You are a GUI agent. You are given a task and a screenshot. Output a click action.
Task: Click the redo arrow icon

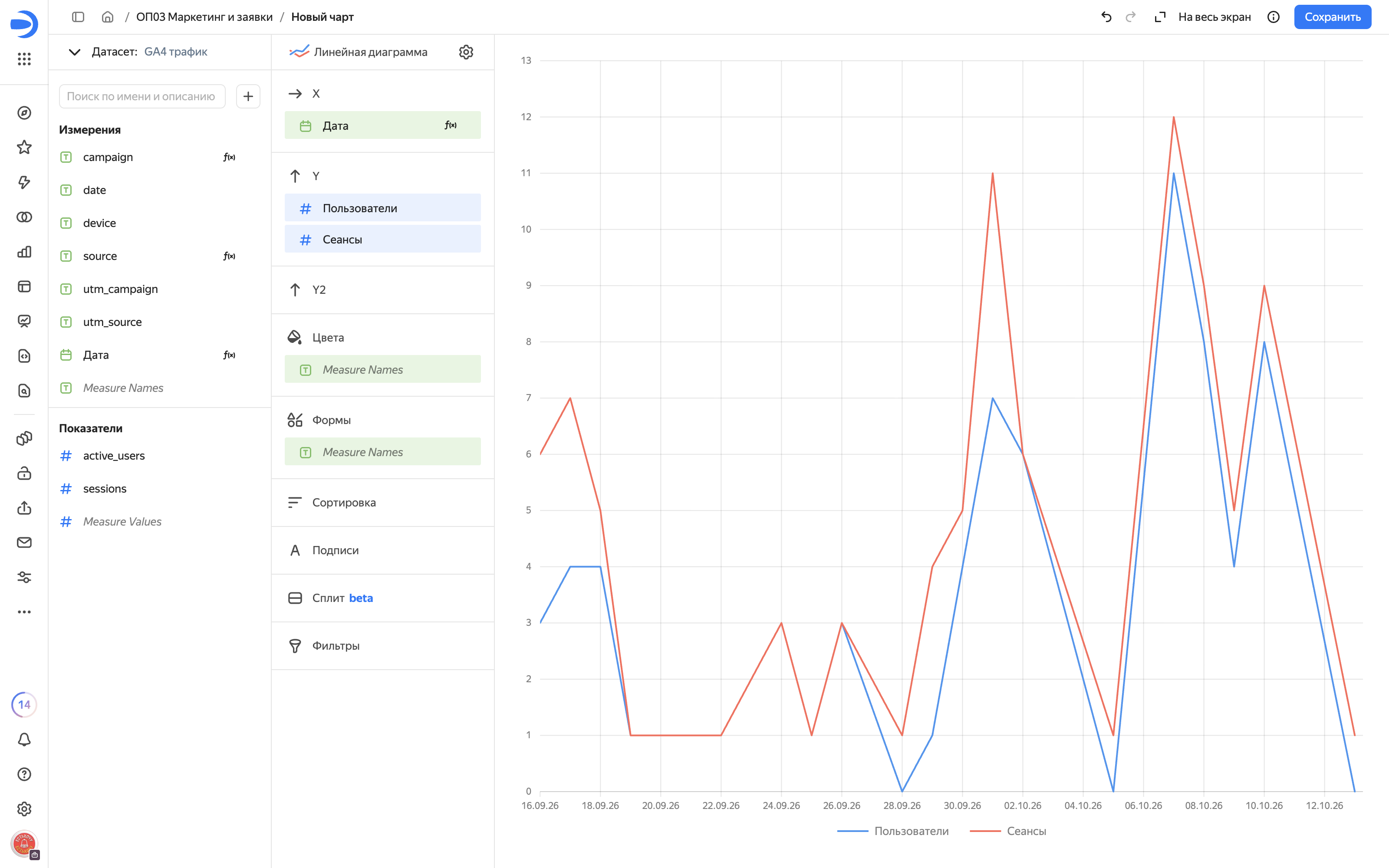click(1131, 17)
